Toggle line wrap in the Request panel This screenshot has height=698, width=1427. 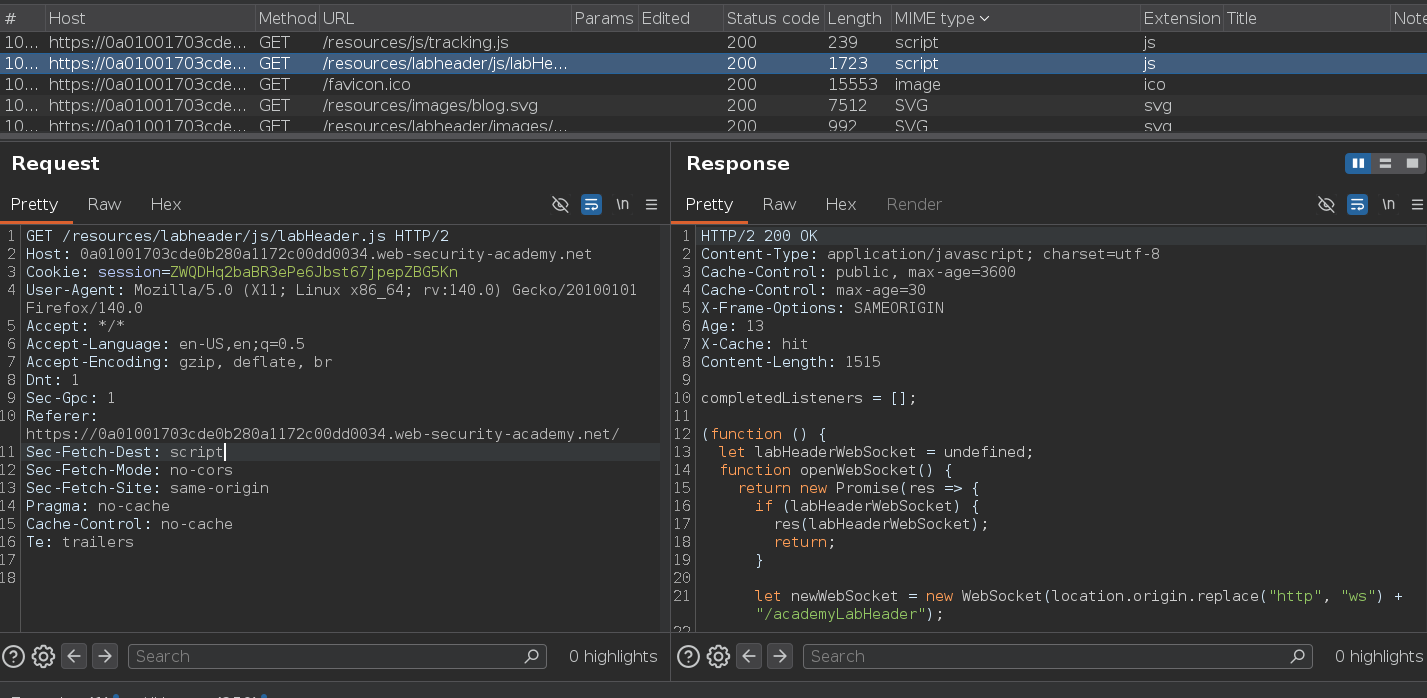[x=591, y=204]
